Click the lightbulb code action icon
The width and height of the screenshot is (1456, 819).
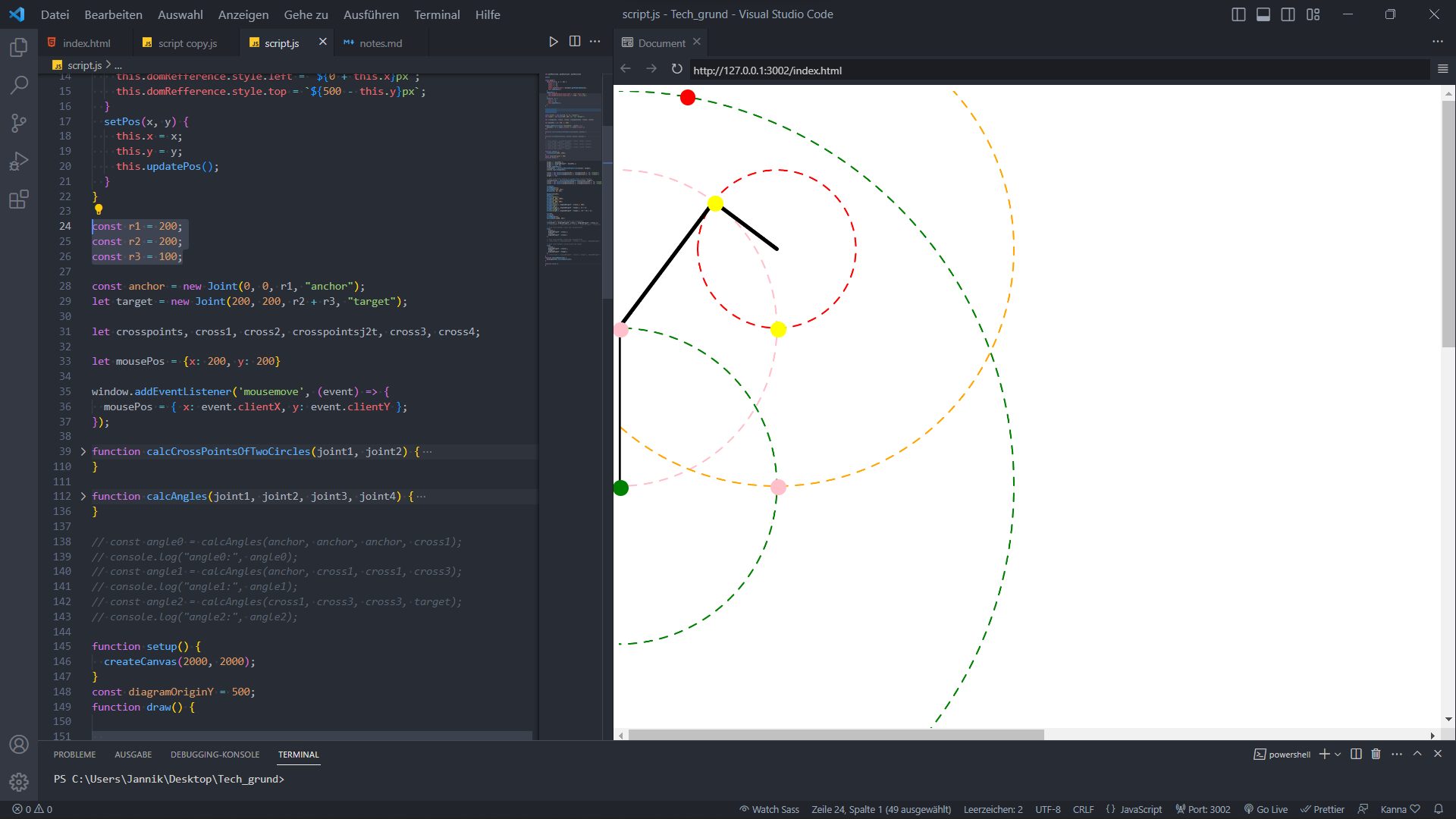pyautogui.click(x=98, y=210)
